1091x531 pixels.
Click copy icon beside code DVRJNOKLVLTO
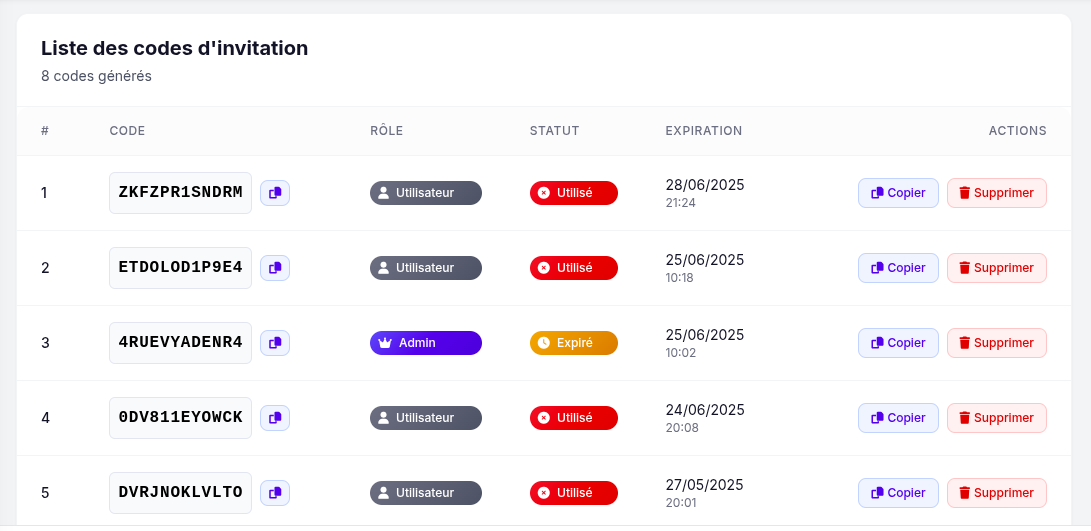tap(275, 493)
